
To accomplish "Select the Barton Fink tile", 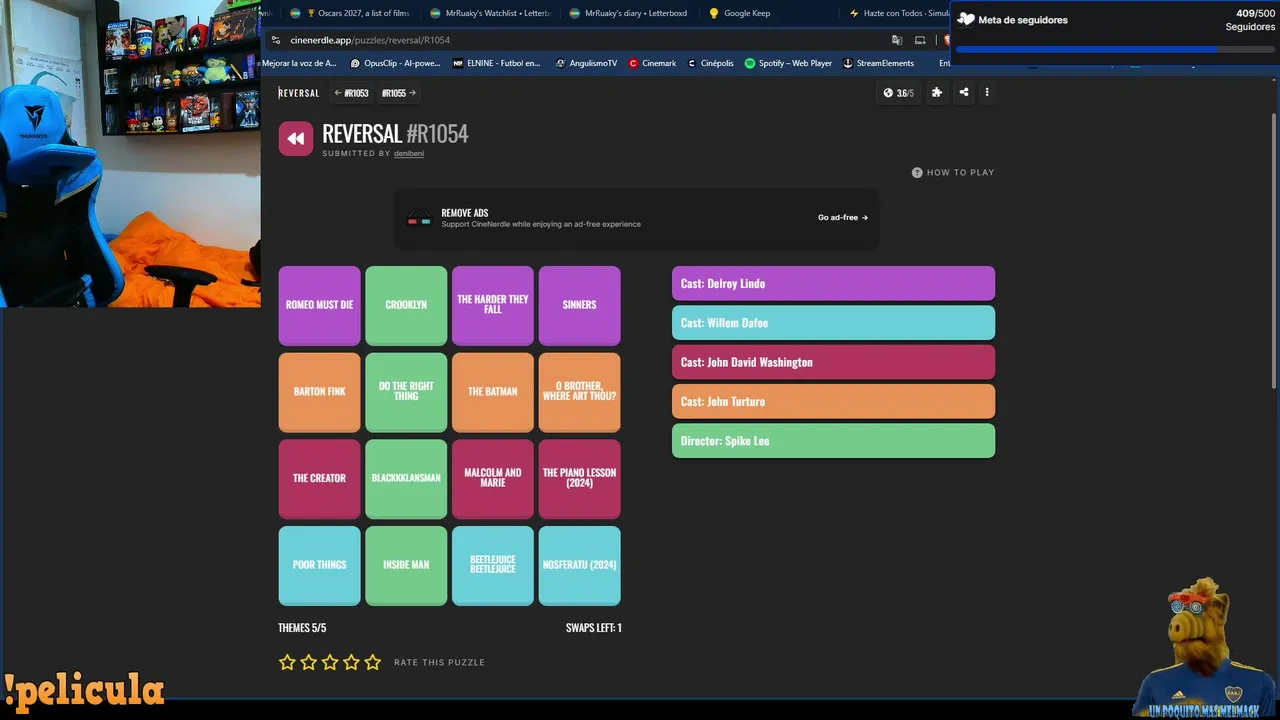I will [320, 392].
